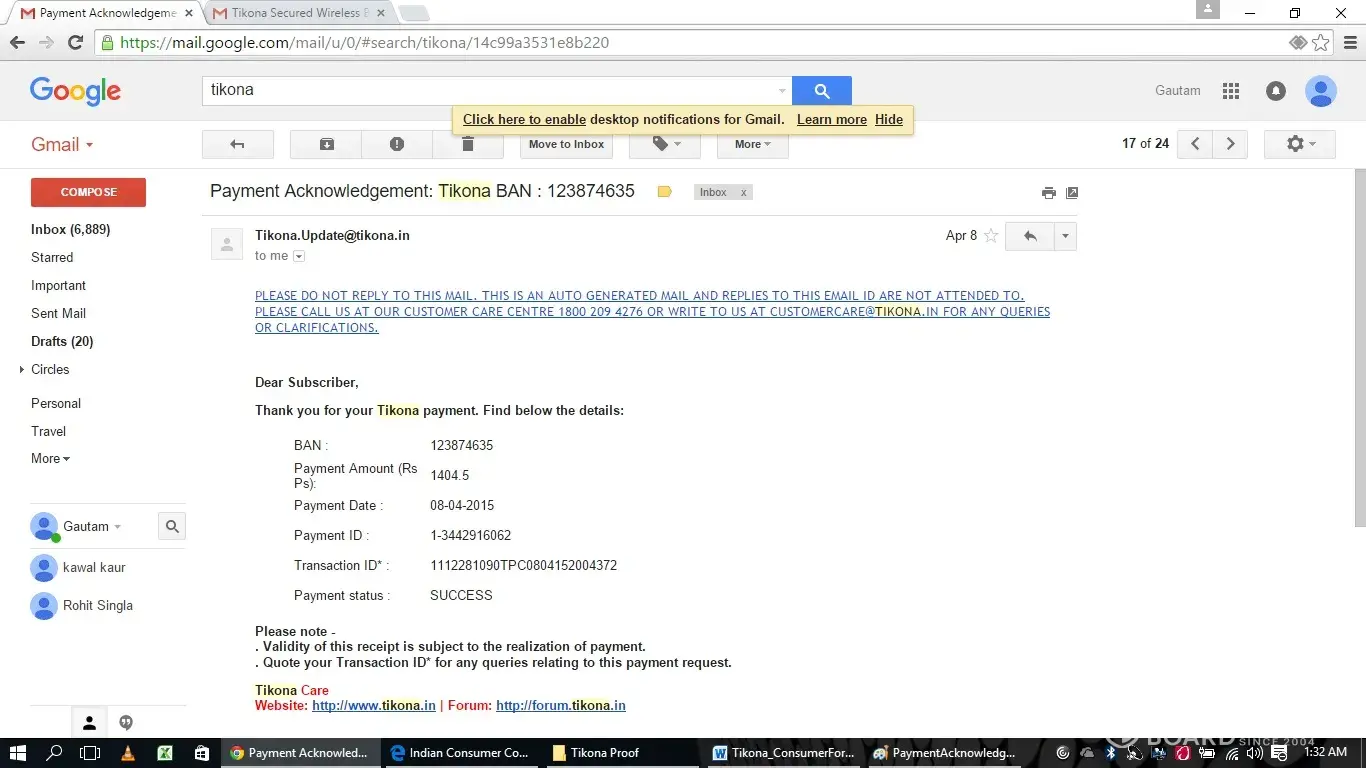The height and width of the screenshot is (768, 1366).
Task: Click the Move to Inbox button
Action: coord(566,144)
